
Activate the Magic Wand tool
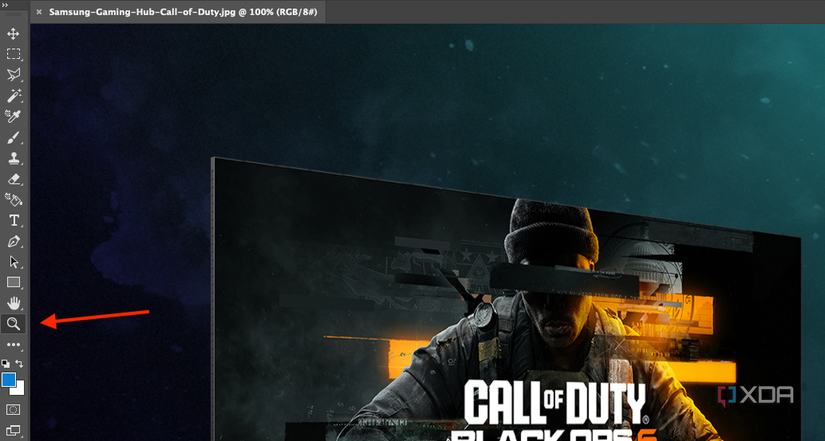pos(13,95)
